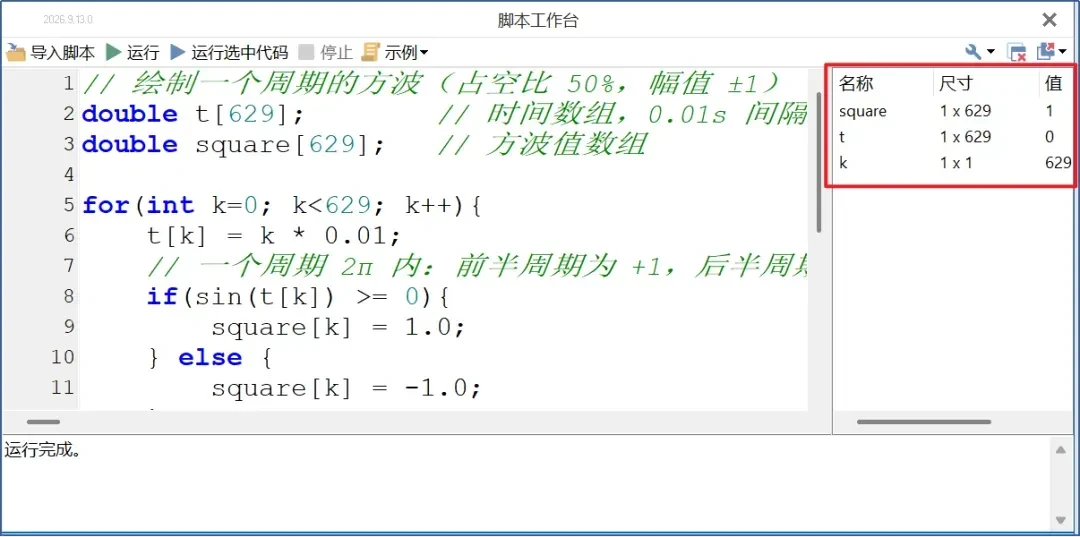Click the code editor horizontal scrollbar
The height and width of the screenshot is (537, 1080).
43,422
